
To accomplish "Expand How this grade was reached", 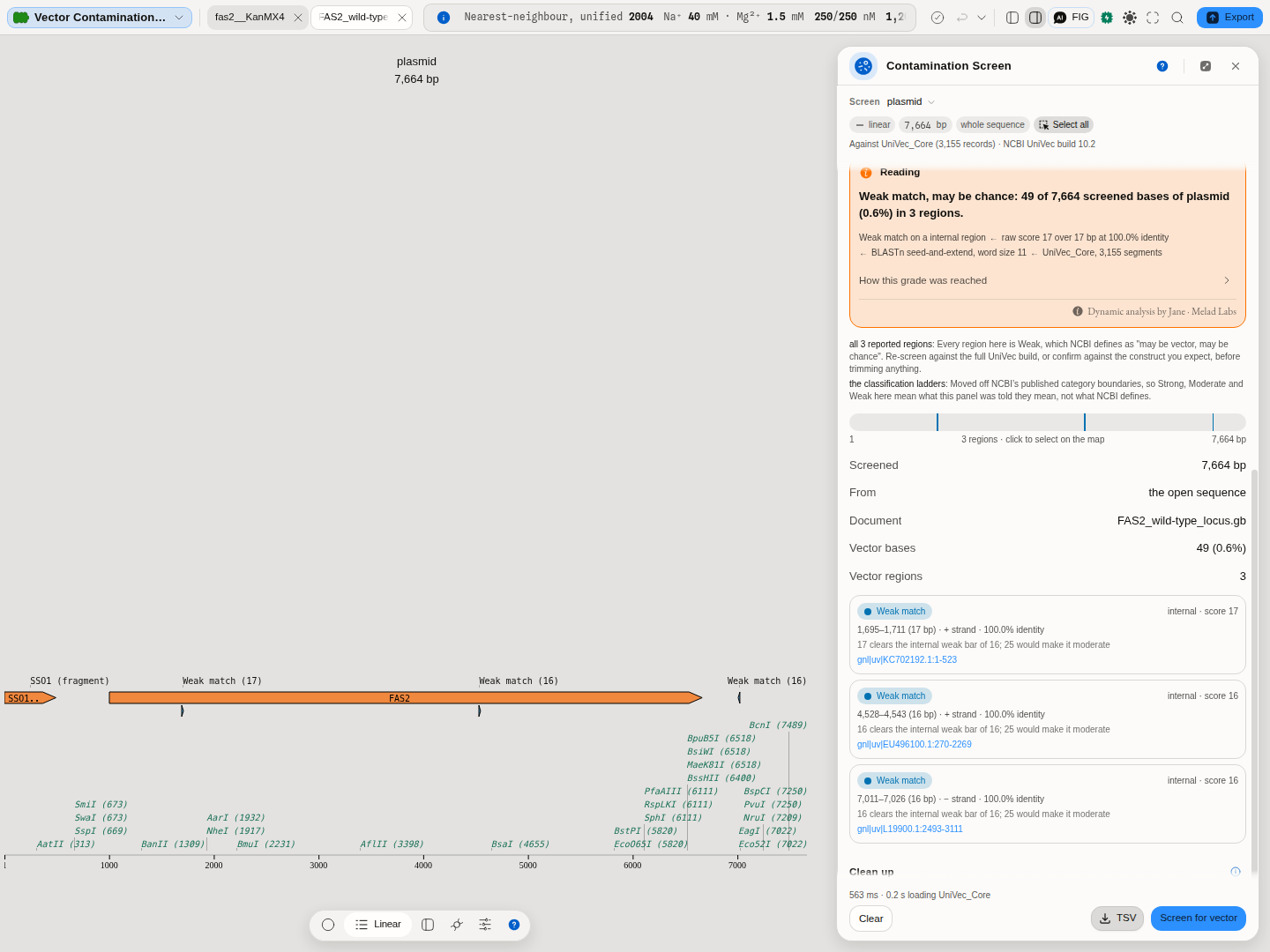I will (x=1044, y=280).
